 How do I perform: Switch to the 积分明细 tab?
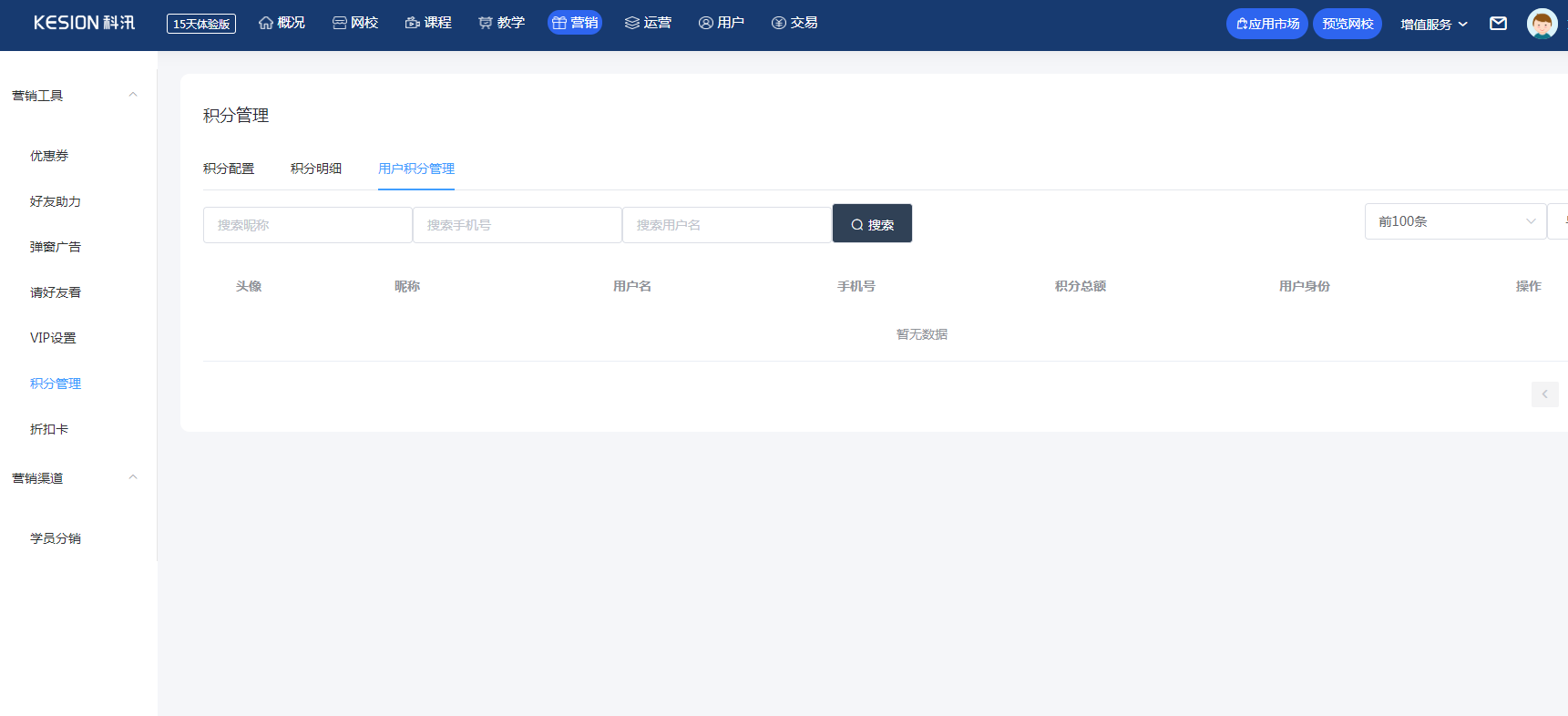316,169
